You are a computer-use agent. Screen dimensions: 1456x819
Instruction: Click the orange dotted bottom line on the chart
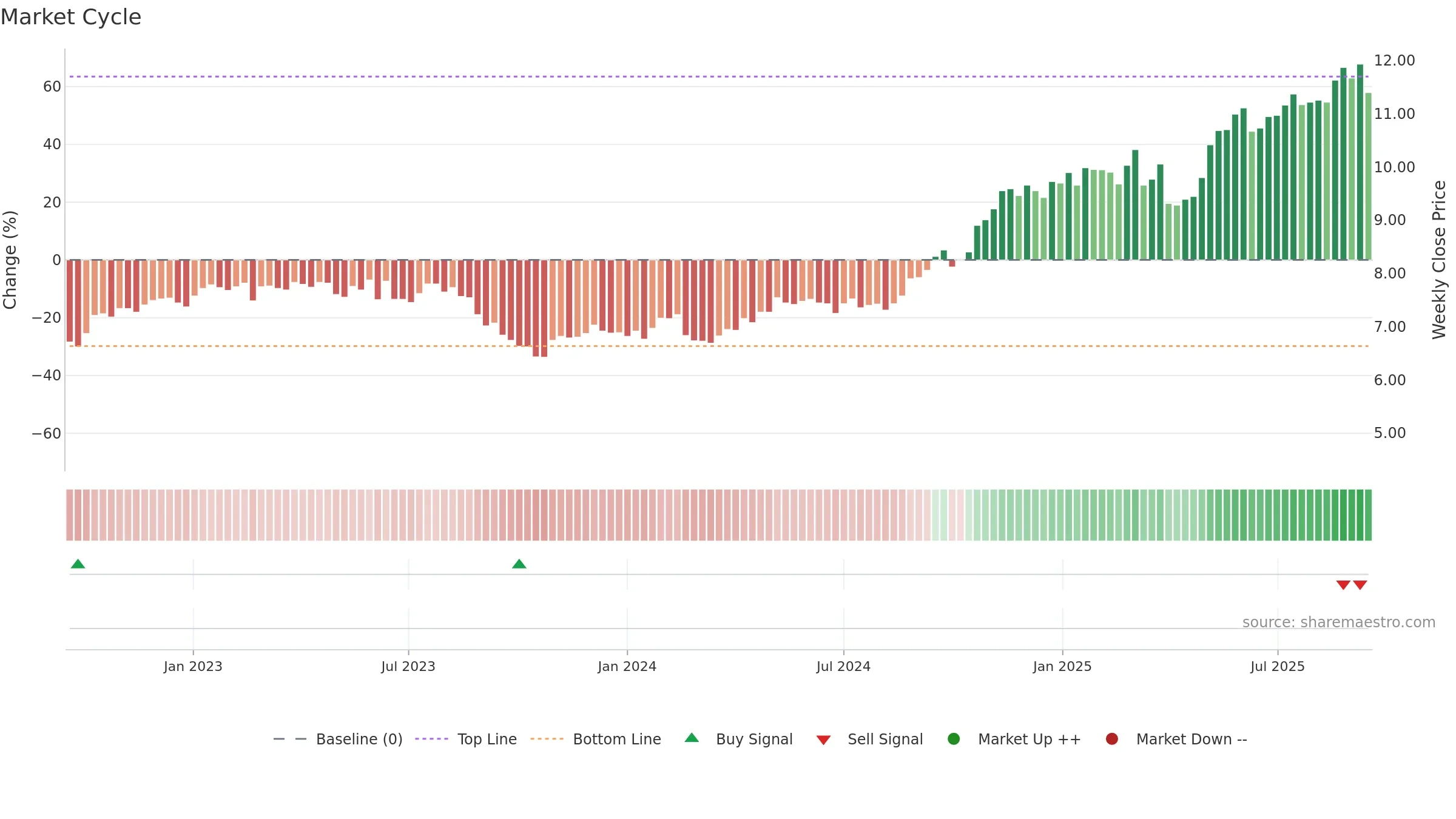(719, 346)
